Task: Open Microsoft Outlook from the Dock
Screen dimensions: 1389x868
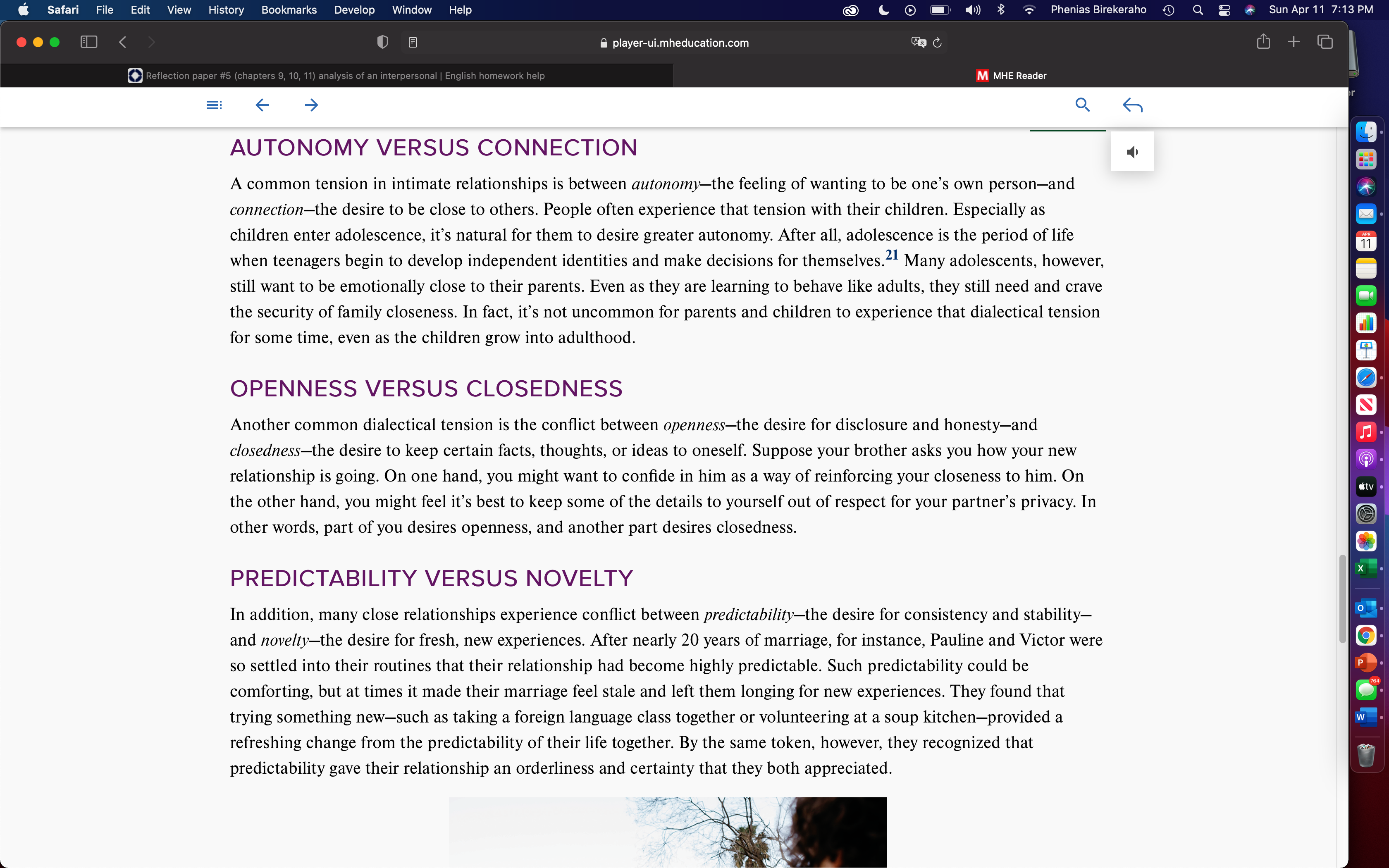Action: (x=1366, y=608)
